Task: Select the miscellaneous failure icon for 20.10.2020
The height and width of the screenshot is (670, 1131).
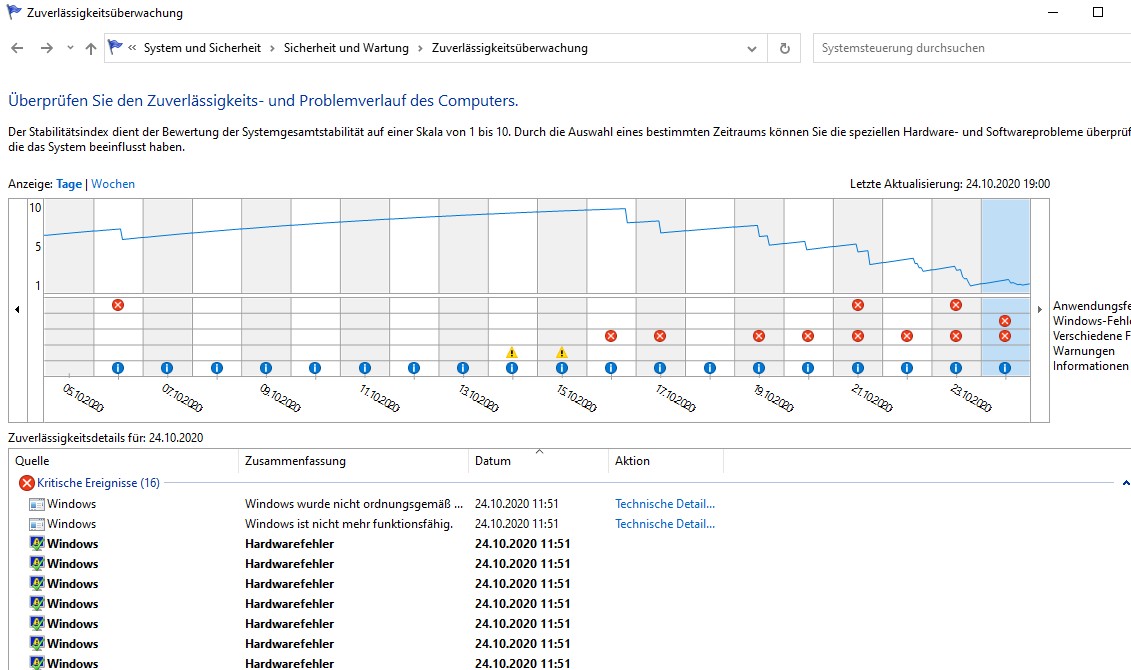Action: click(x=808, y=336)
